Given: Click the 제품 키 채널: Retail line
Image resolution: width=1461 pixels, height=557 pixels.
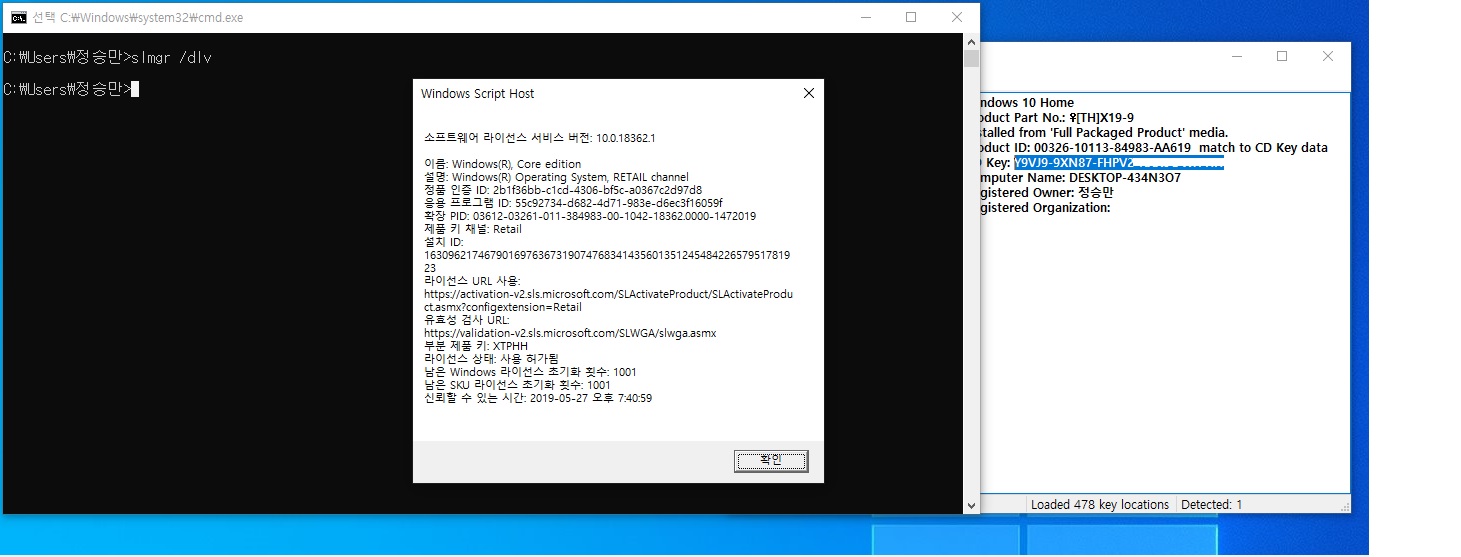Looking at the screenshot, I should pyautogui.click(x=473, y=228).
